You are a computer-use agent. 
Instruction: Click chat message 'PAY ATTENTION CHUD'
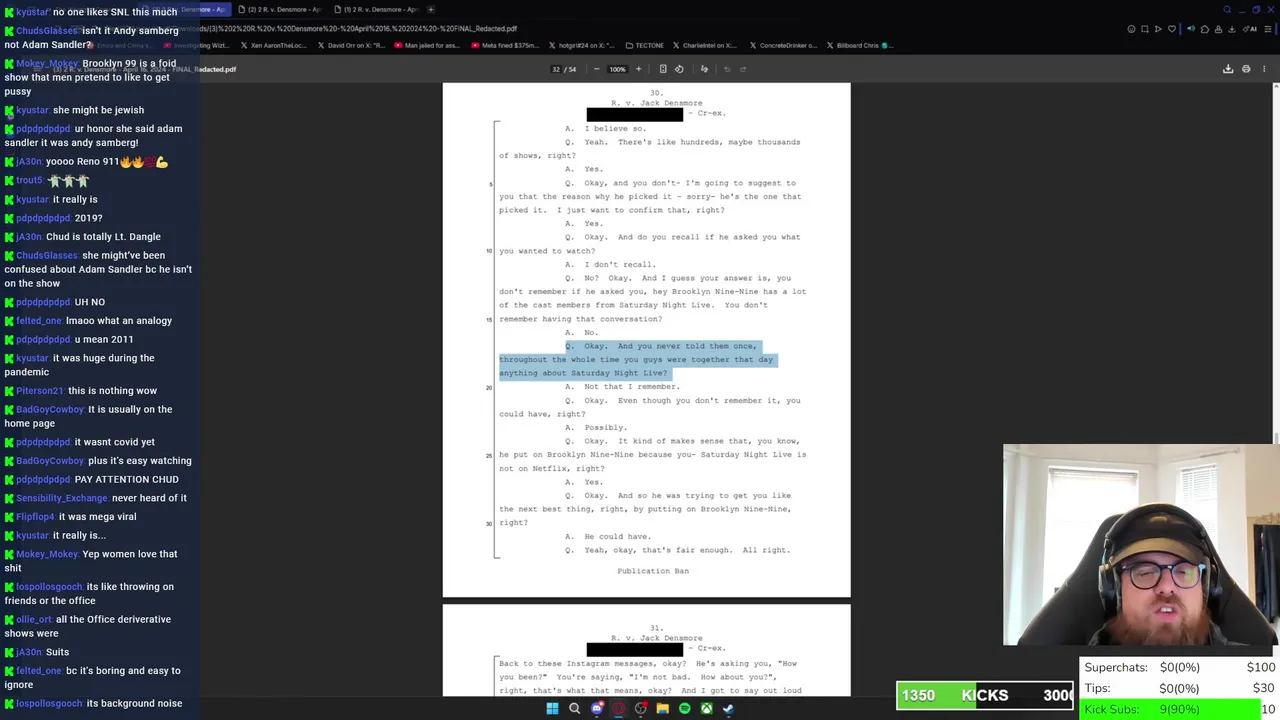point(126,479)
